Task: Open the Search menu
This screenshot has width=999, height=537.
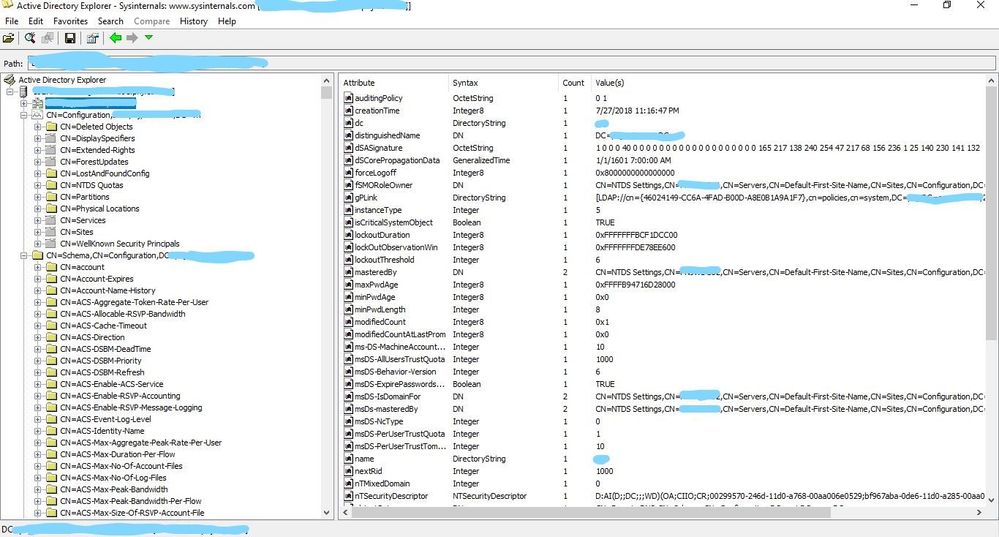Action: (x=110, y=21)
